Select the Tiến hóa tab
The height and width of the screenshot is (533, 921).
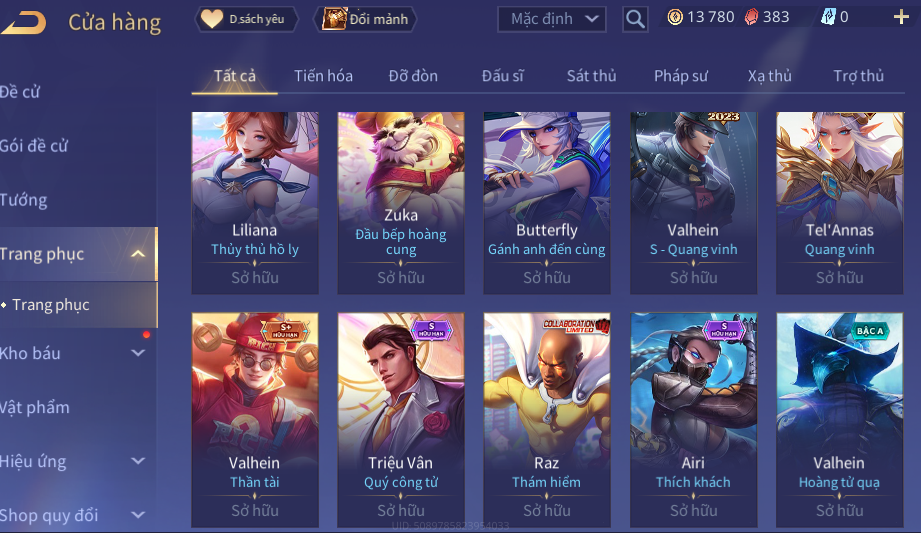coord(323,76)
